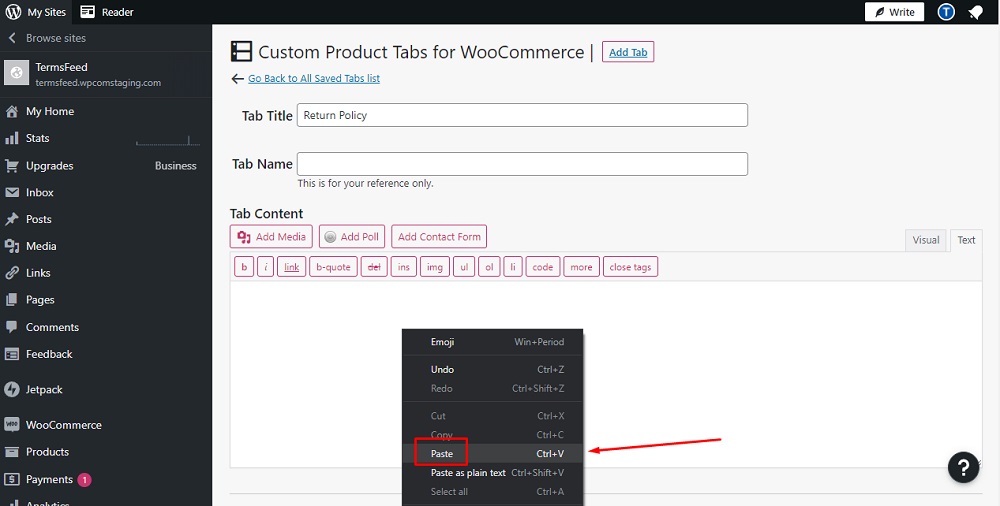Open the user profile avatar
1000x506 pixels.
pos(946,12)
